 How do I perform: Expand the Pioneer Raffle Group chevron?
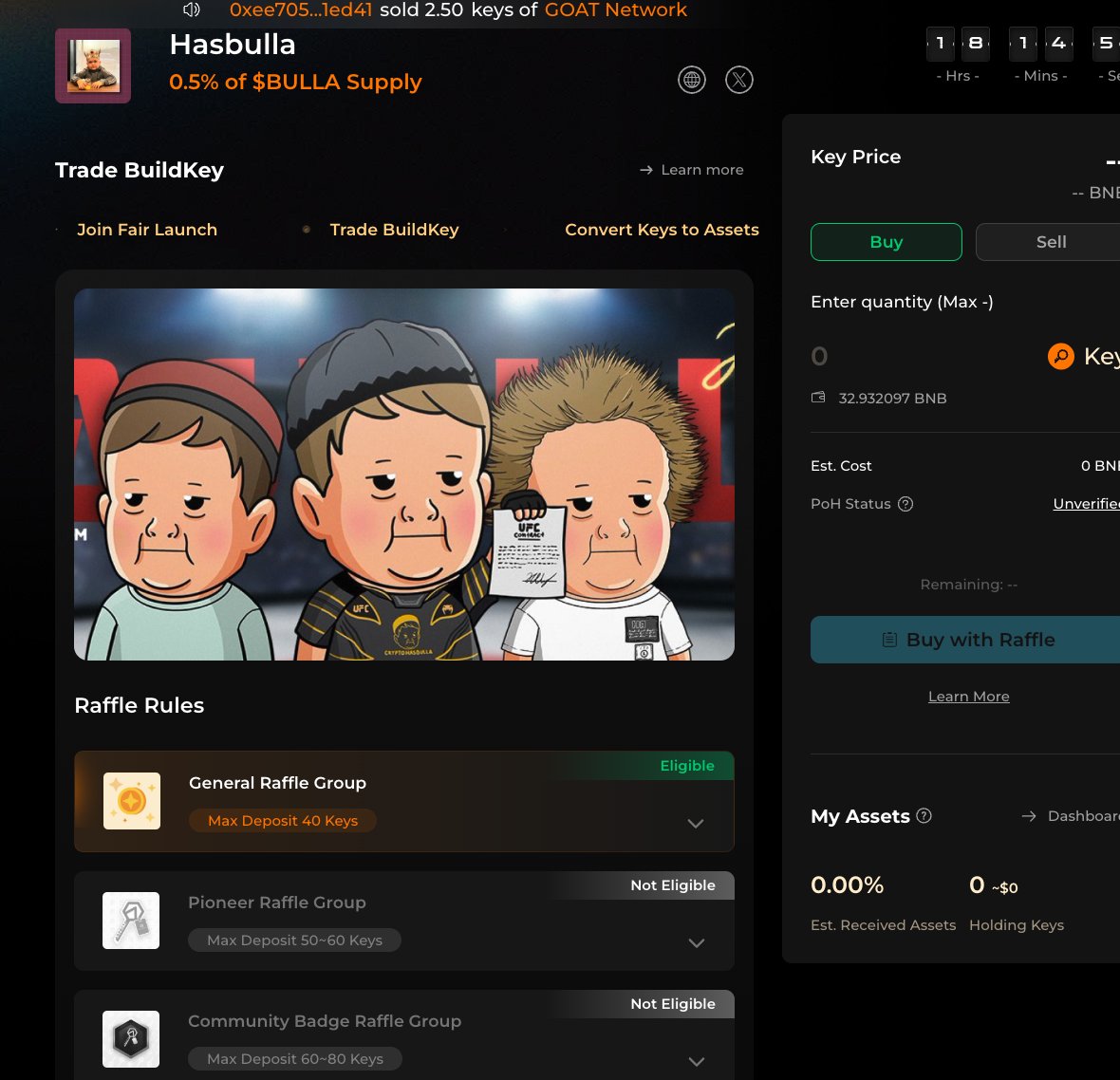(697, 942)
